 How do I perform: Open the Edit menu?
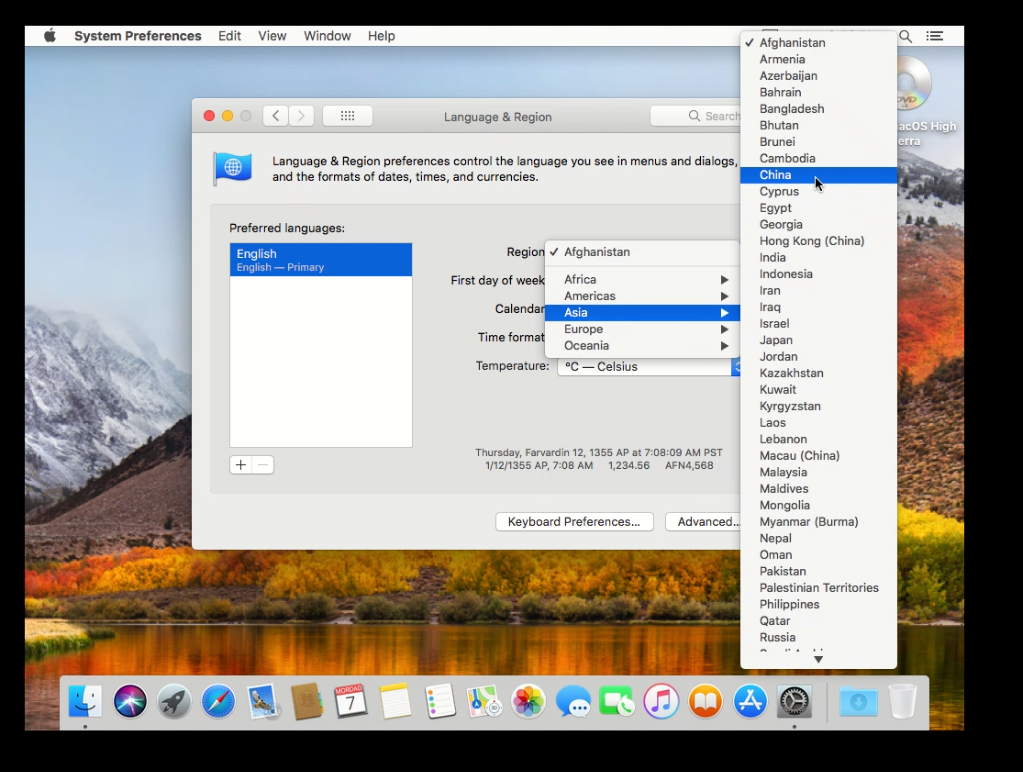[229, 36]
